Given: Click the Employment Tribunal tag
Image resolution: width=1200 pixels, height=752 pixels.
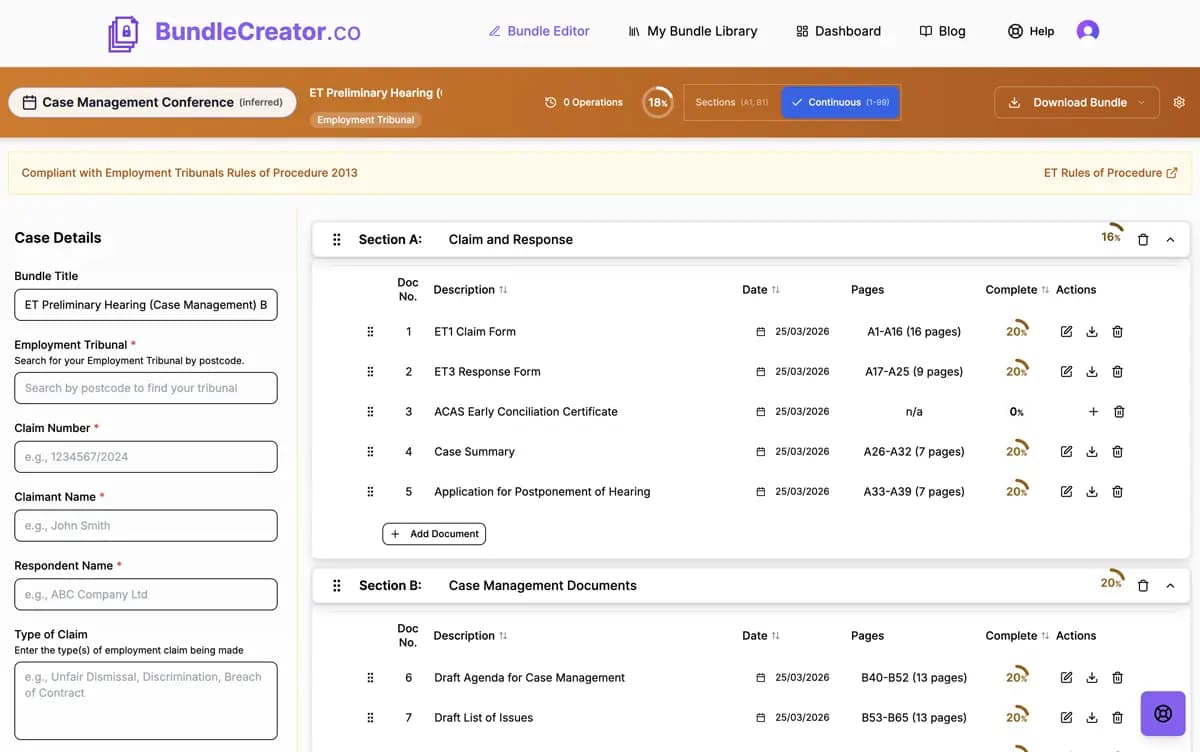Looking at the screenshot, I should 366,120.
